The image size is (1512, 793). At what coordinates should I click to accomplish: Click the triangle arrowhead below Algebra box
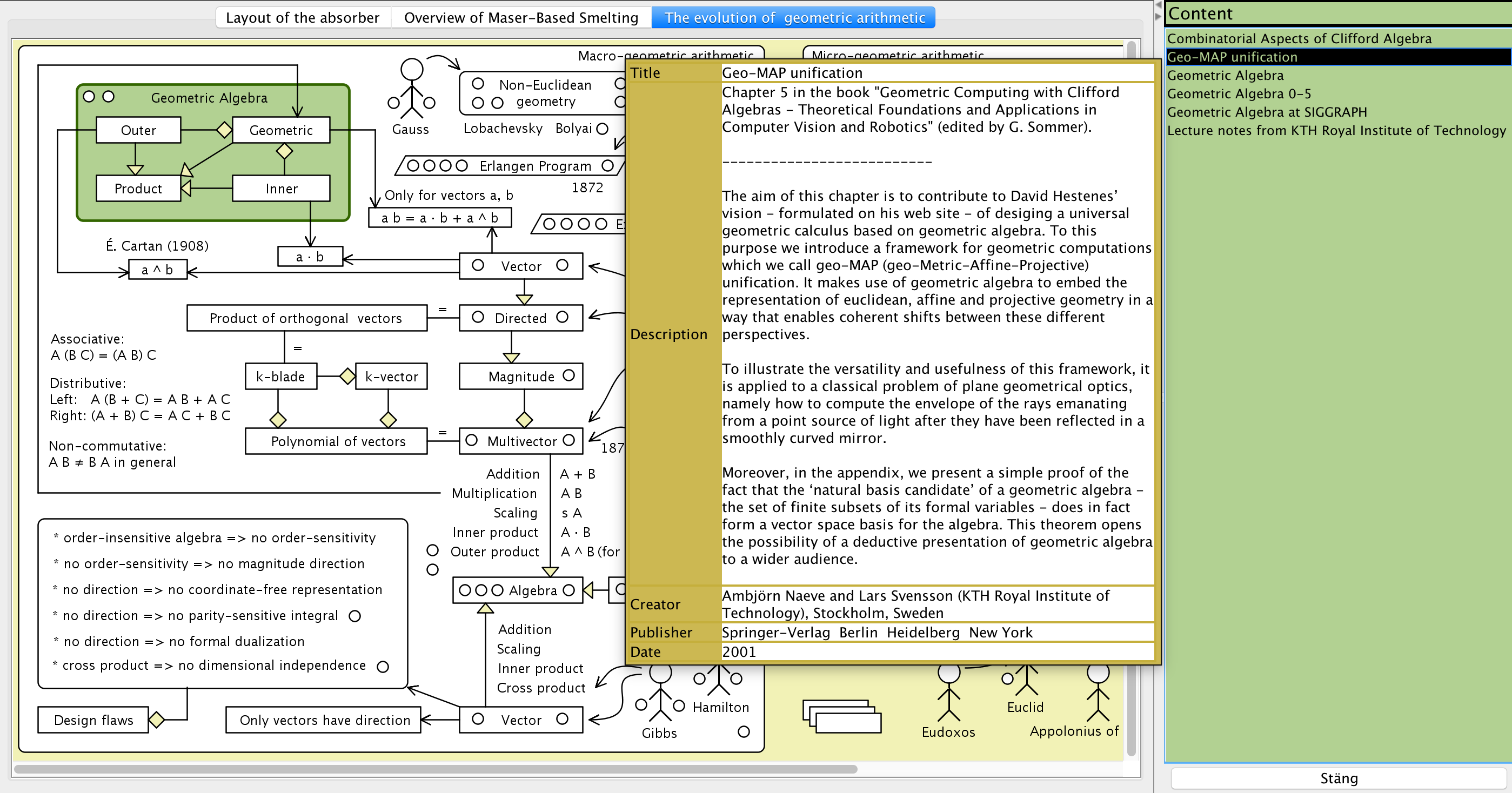click(x=485, y=609)
